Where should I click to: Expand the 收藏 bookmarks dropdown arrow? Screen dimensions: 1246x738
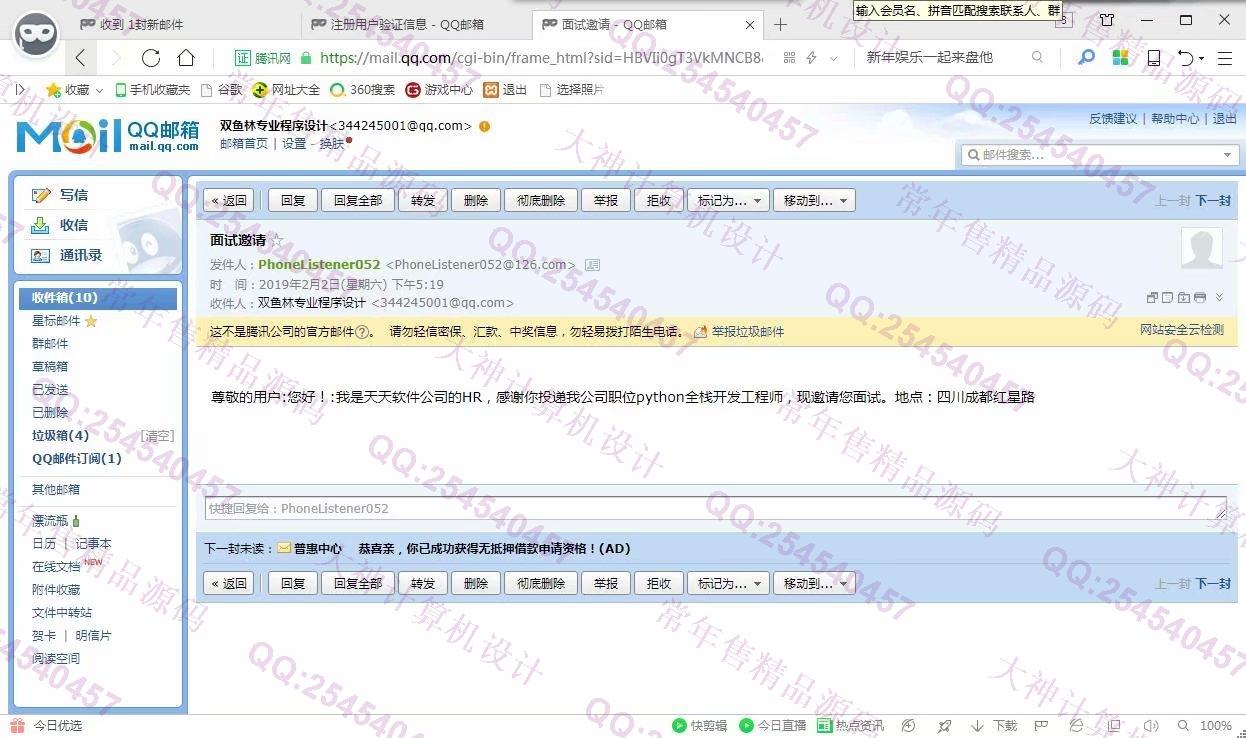pos(100,90)
